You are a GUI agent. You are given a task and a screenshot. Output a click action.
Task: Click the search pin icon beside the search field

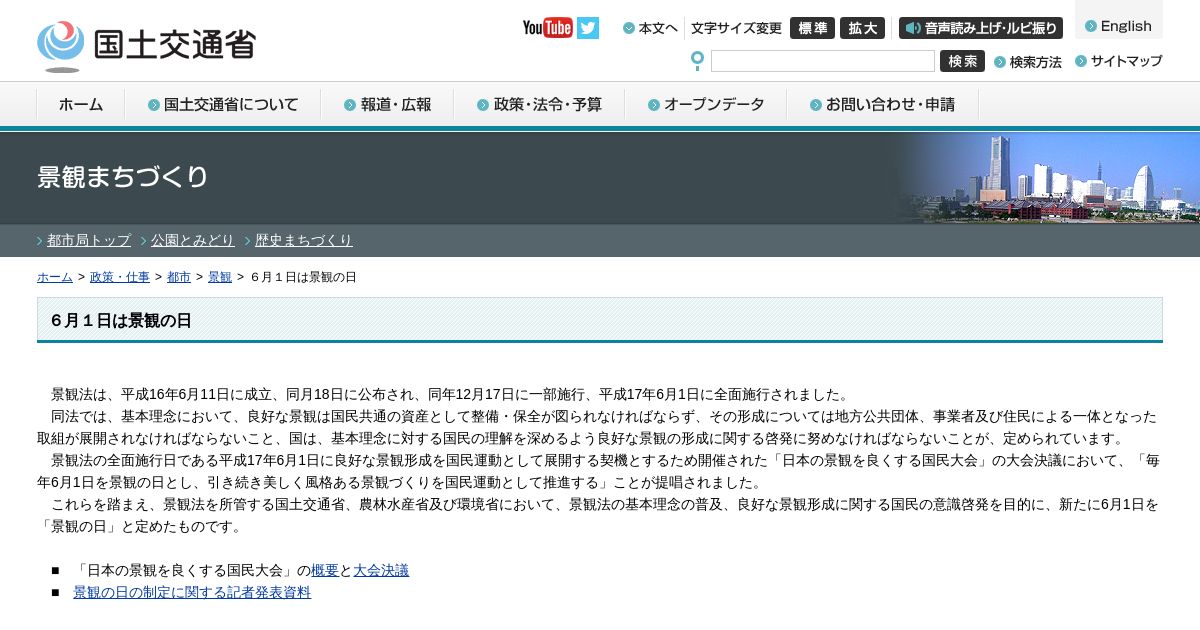(697, 61)
